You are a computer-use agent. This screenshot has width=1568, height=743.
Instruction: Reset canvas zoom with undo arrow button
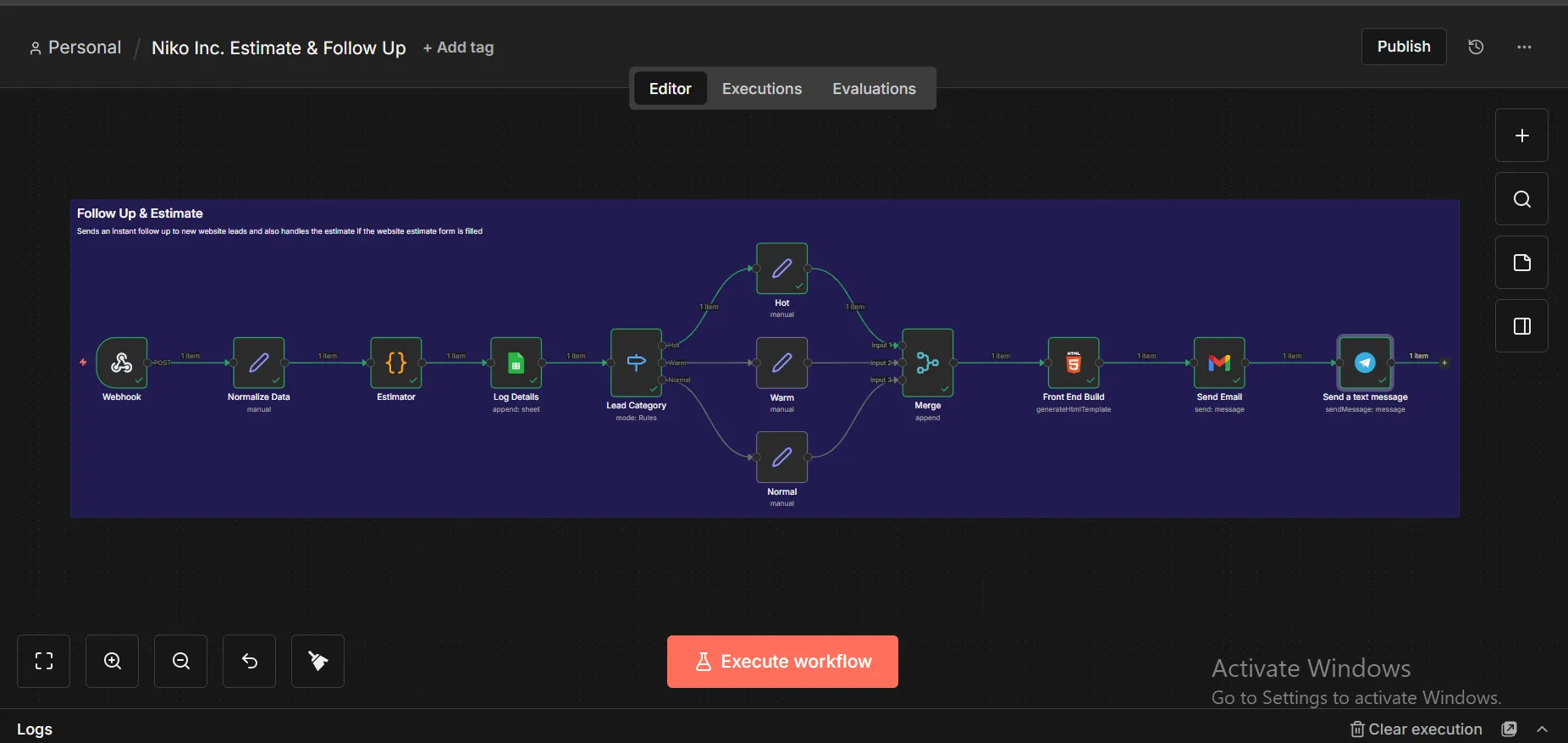250,661
